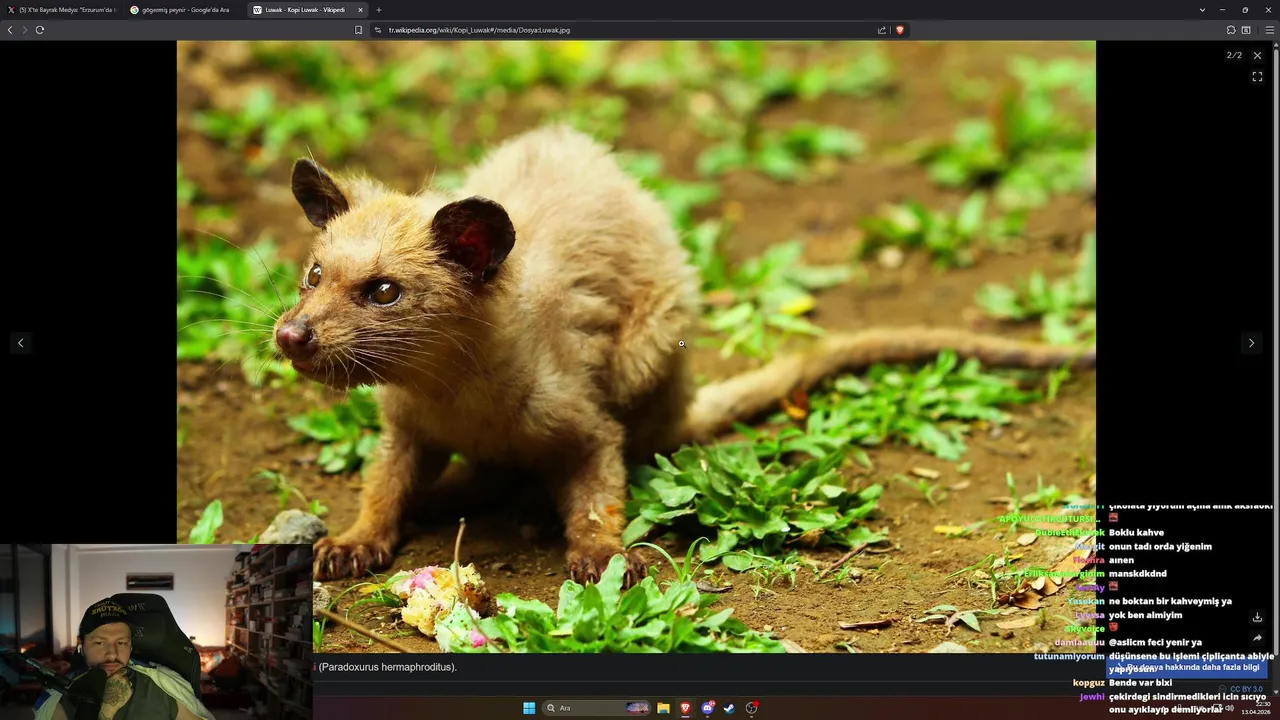This screenshot has height=720, width=1280.
Task: Go to the next image with the right arrow
Action: [1251, 343]
